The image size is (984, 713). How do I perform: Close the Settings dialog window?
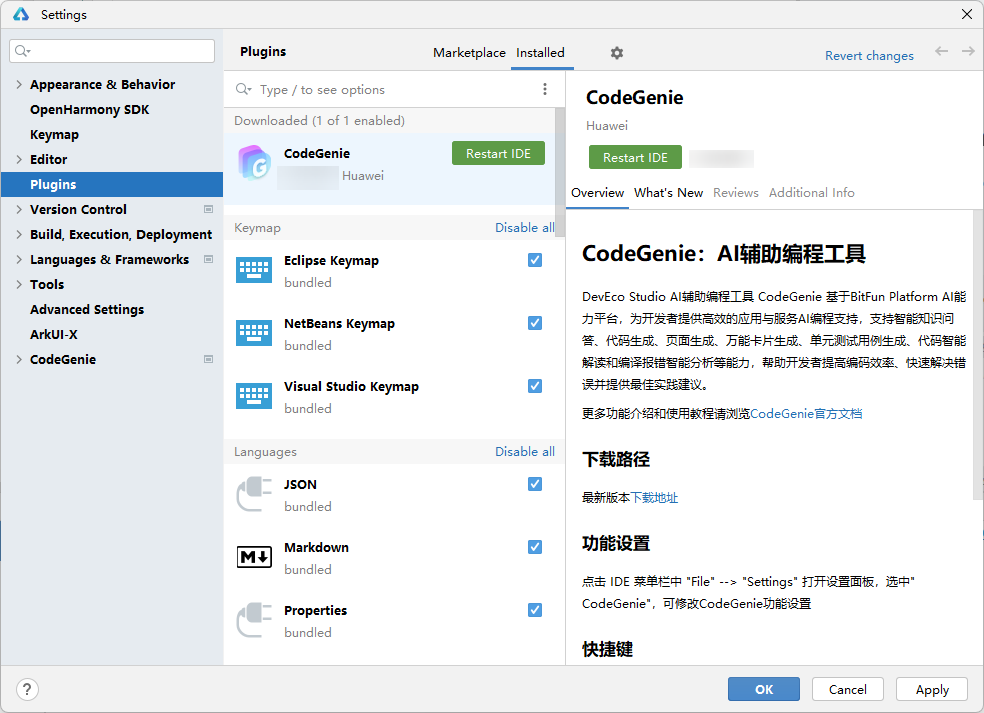coord(967,14)
